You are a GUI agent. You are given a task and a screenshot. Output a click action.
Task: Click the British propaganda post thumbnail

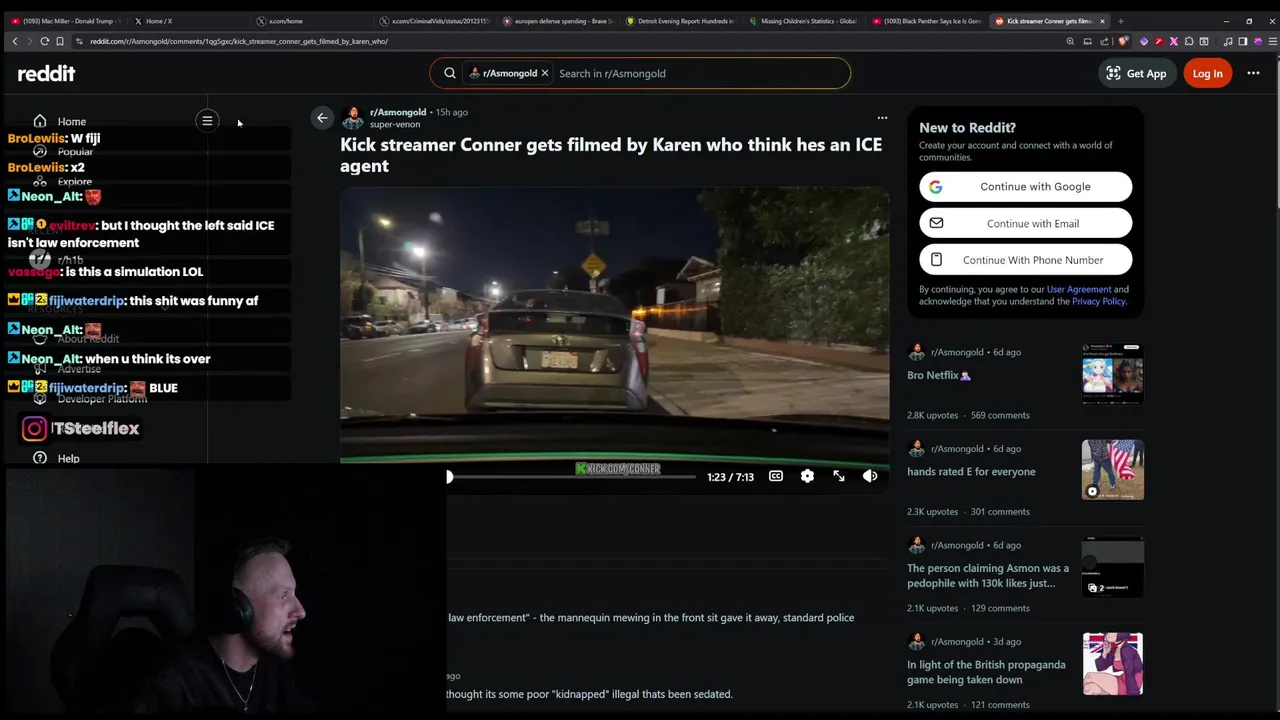pyautogui.click(x=1112, y=663)
